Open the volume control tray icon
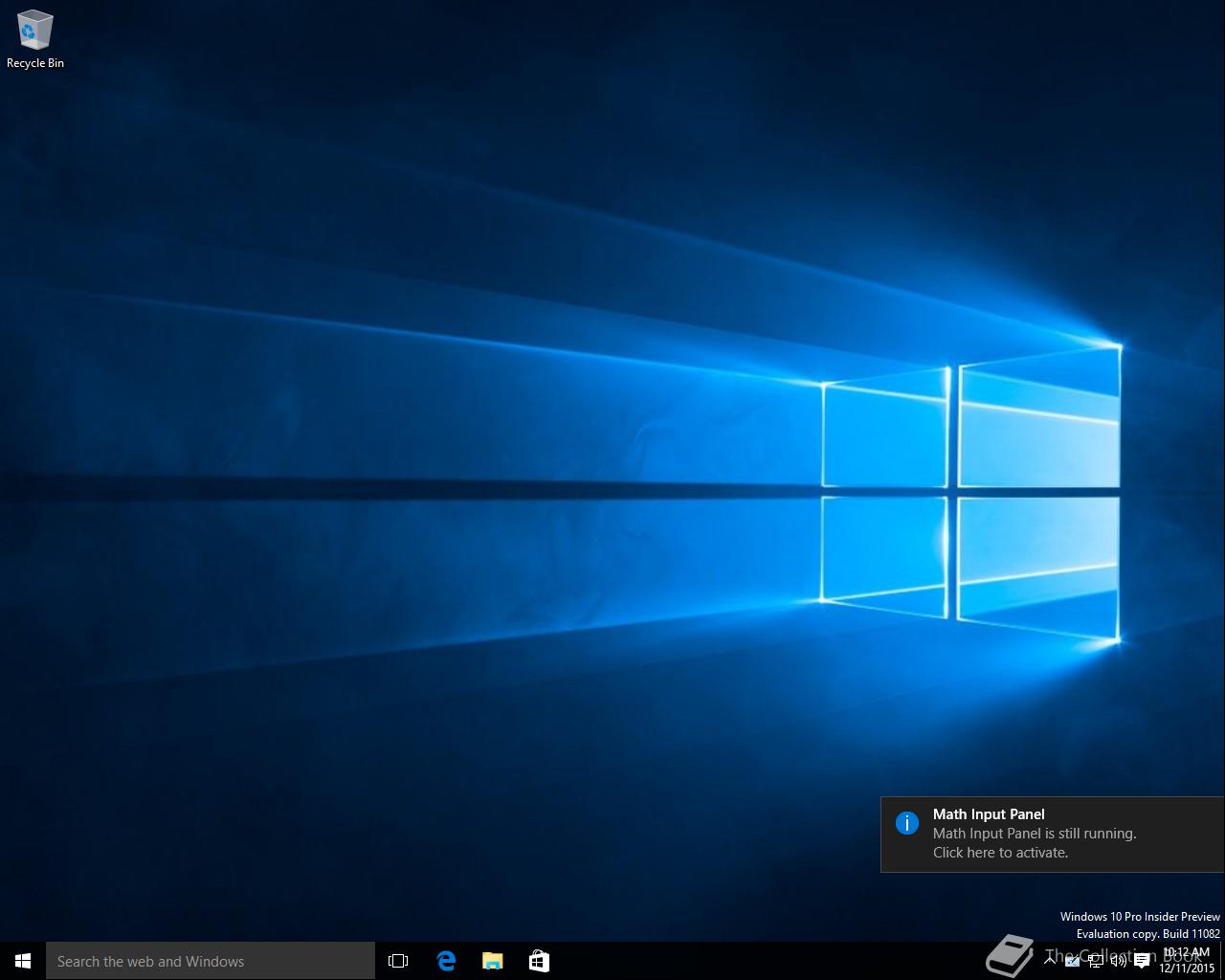The height and width of the screenshot is (980, 1225). (x=1119, y=961)
